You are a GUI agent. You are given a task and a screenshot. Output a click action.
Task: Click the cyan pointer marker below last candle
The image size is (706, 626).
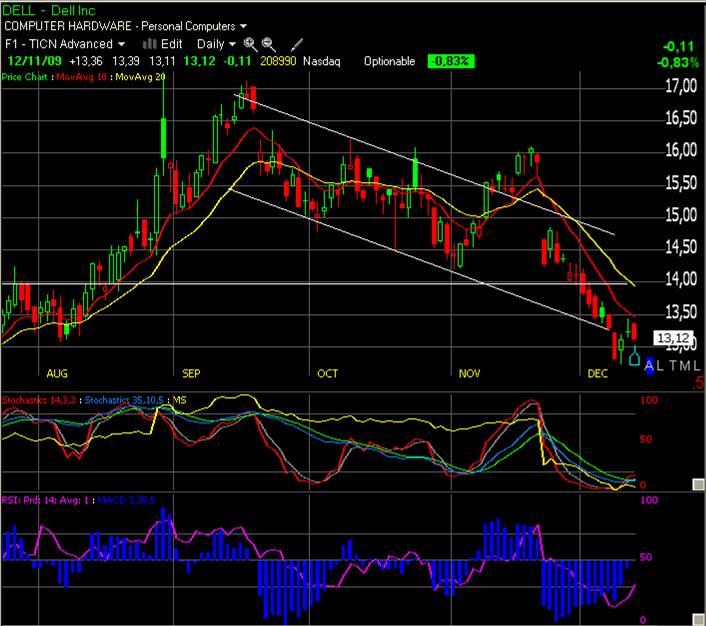634,356
